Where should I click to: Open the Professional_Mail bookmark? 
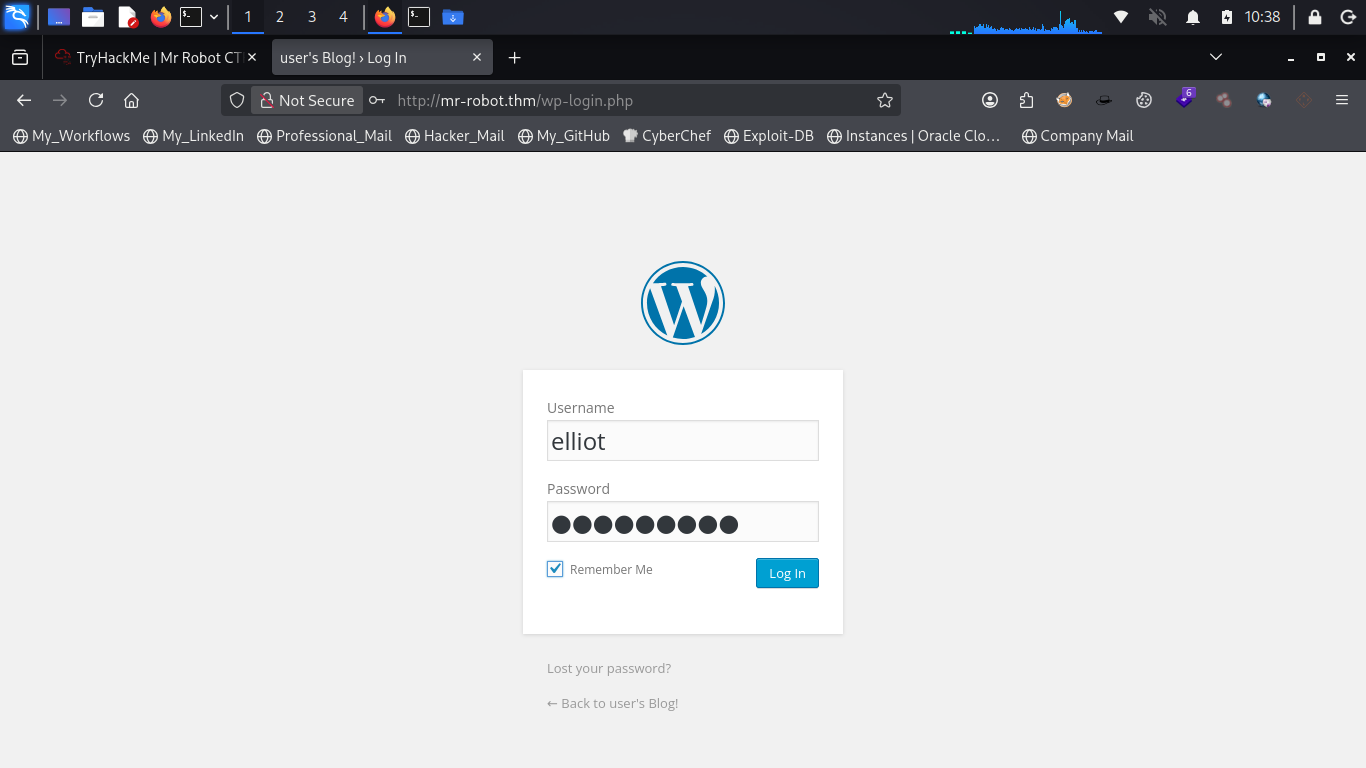[324, 136]
